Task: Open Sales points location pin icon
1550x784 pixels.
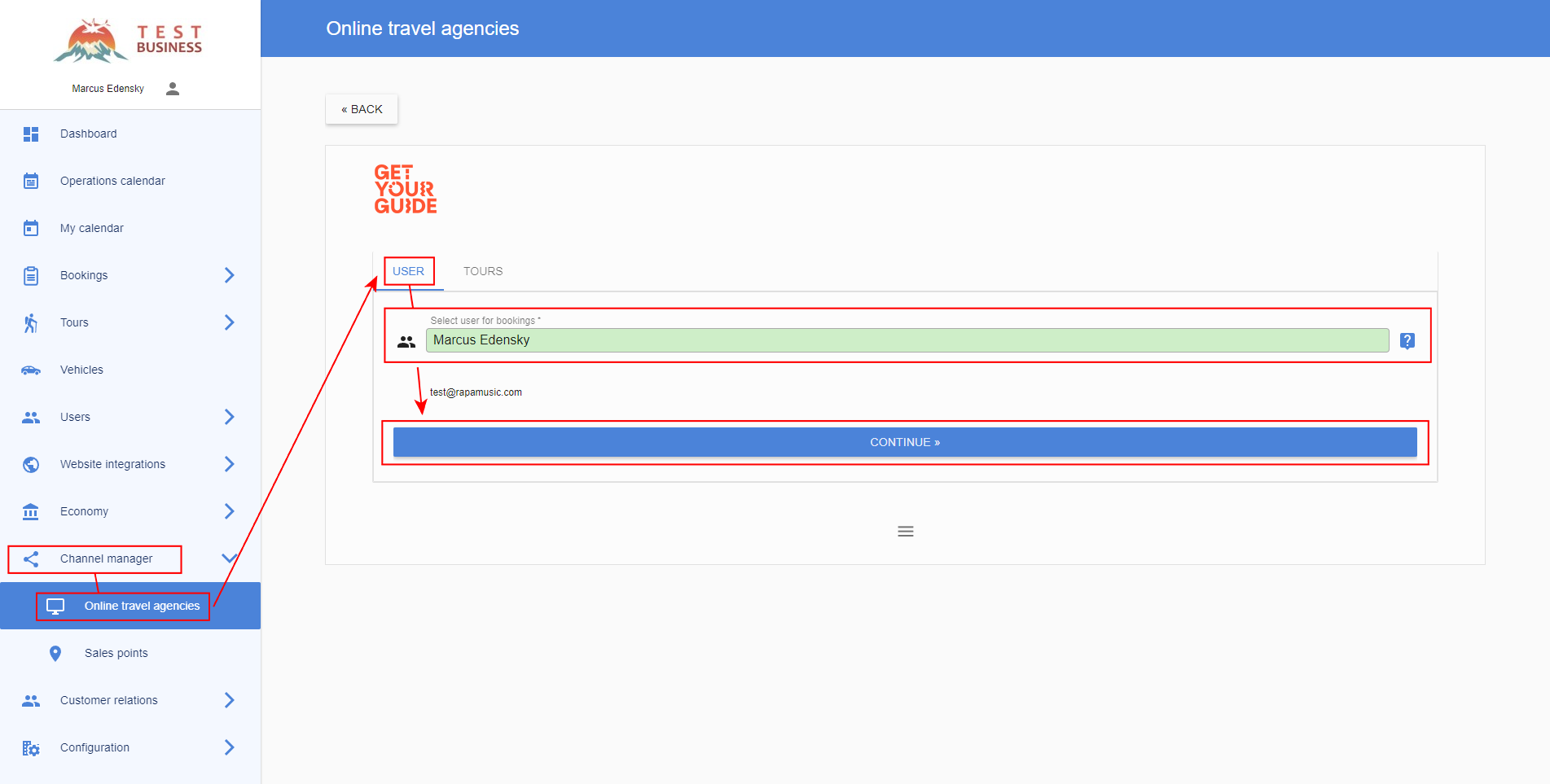Action: (x=55, y=654)
